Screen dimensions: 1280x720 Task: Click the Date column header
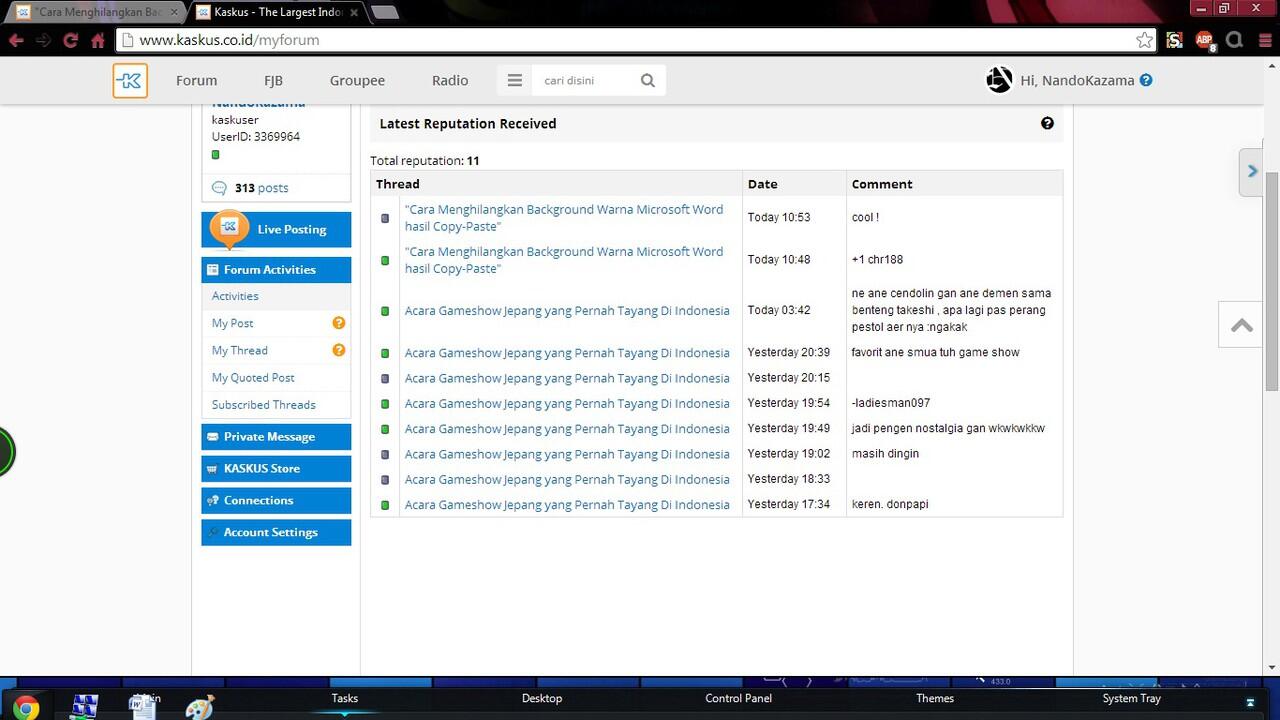click(762, 184)
